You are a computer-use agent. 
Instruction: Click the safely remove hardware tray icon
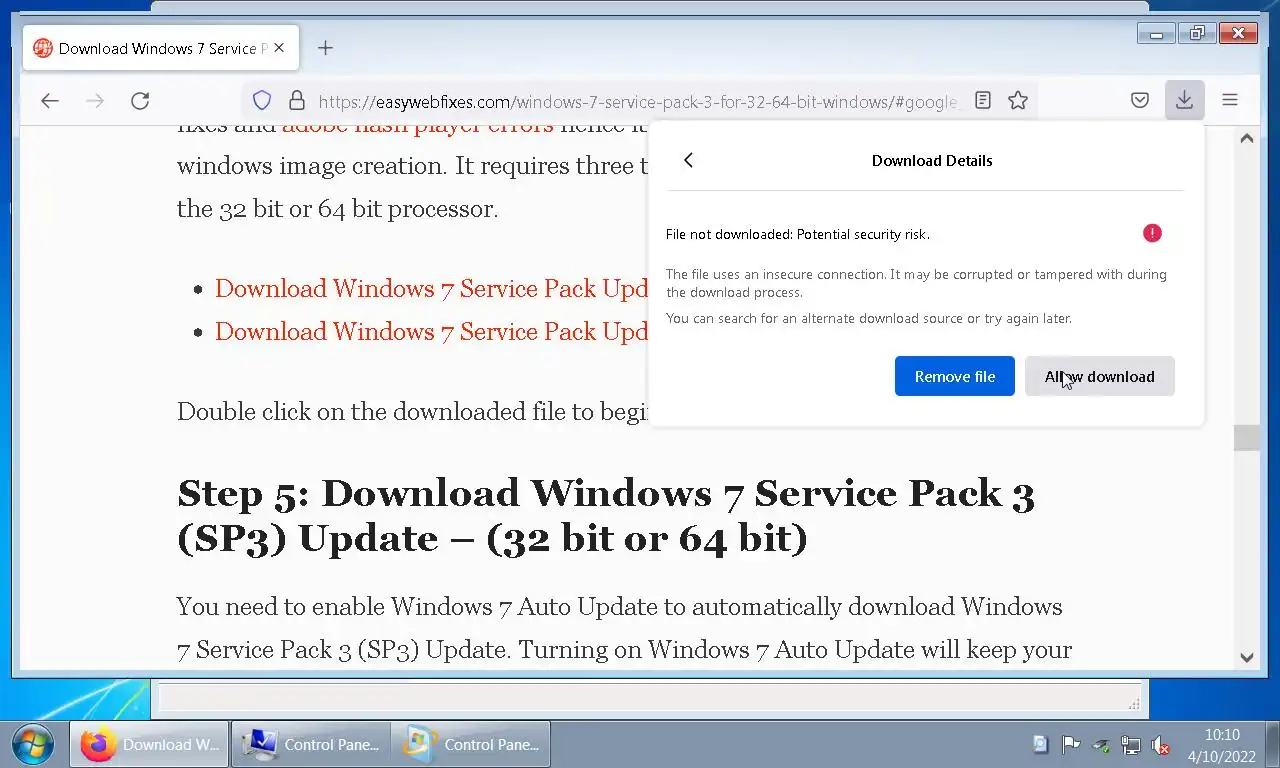(1101, 745)
